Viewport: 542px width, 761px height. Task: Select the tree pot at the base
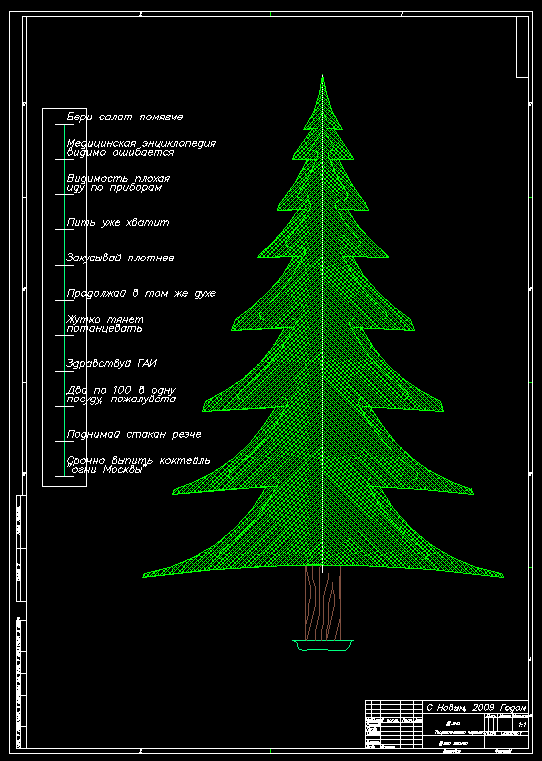323,645
